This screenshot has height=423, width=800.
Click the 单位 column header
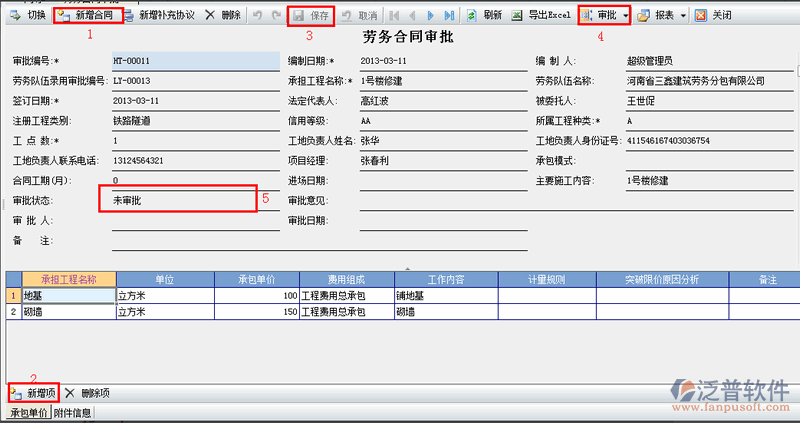click(x=165, y=280)
